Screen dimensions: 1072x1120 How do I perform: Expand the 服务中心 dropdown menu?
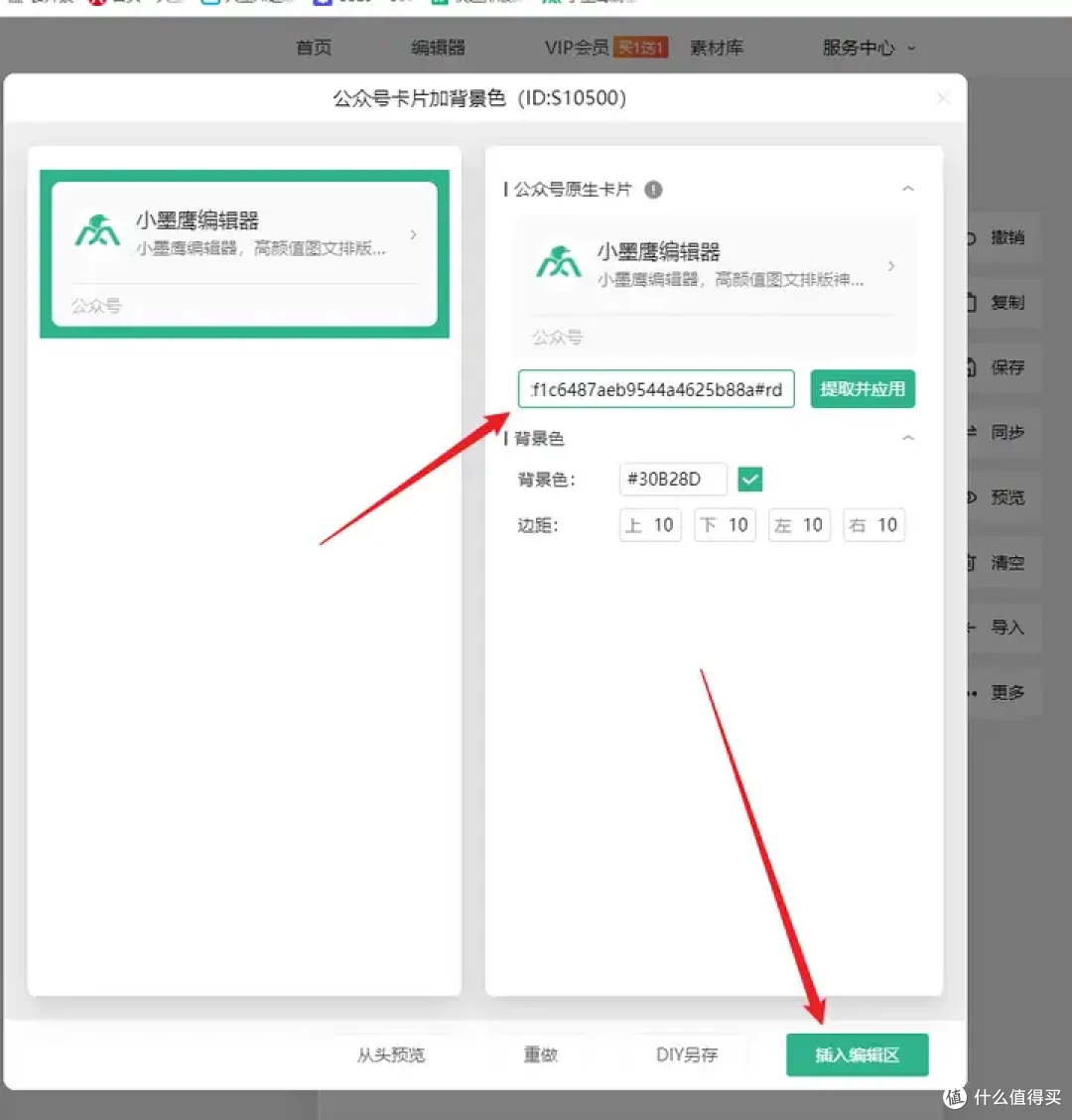click(868, 48)
